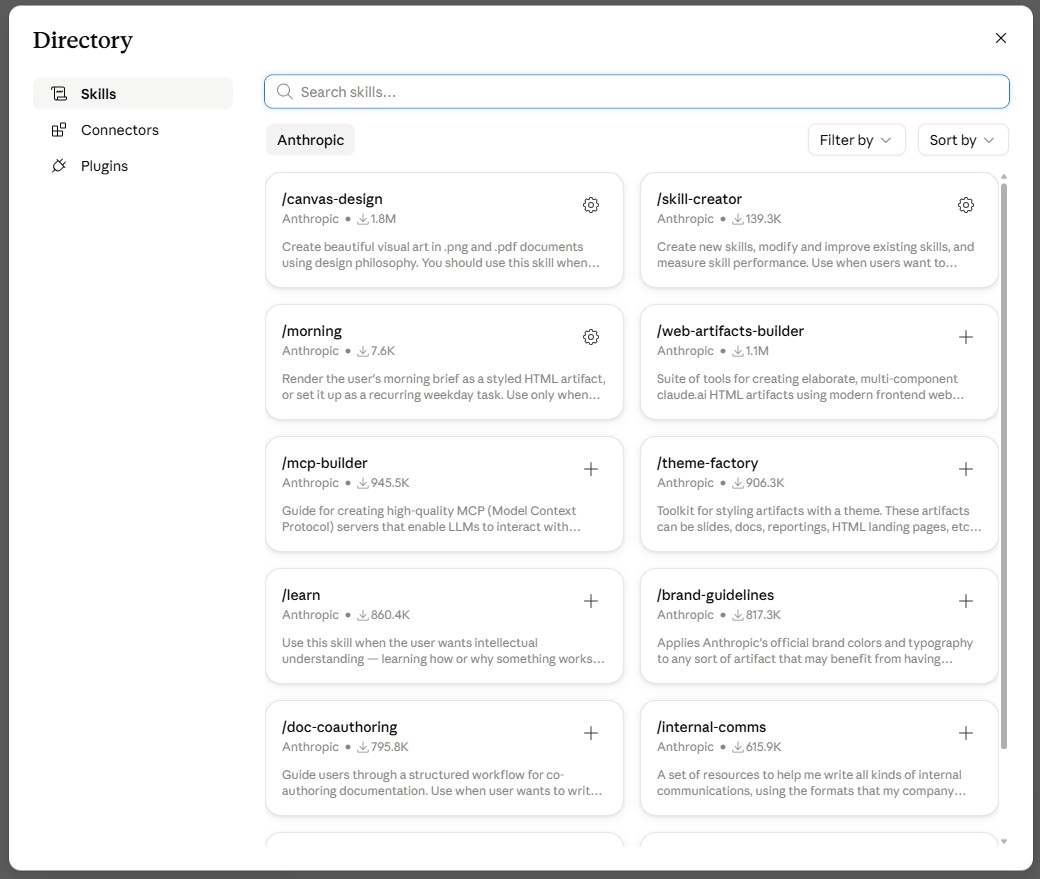Image resolution: width=1040 pixels, height=879 pixels.
Task: Add the /brand-guidelines skill with plus icon
Action: 966,601
